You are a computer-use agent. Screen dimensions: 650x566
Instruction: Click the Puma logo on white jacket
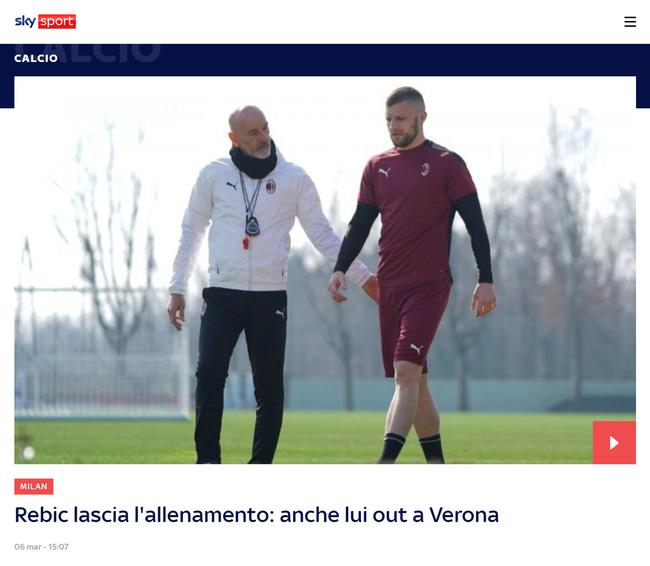(x=232, y=186)
